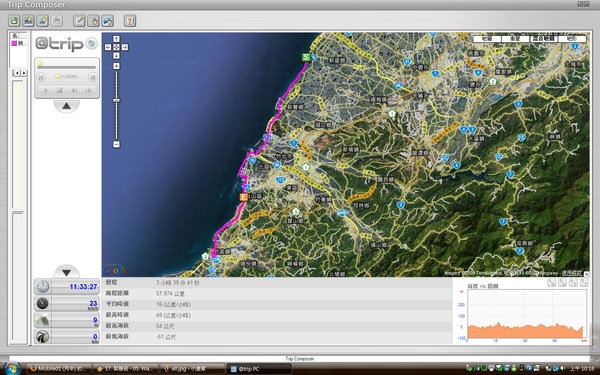Switch map to the first map-type tab
The width and height of the screenshot is (600, 375).
pos(487,39)
